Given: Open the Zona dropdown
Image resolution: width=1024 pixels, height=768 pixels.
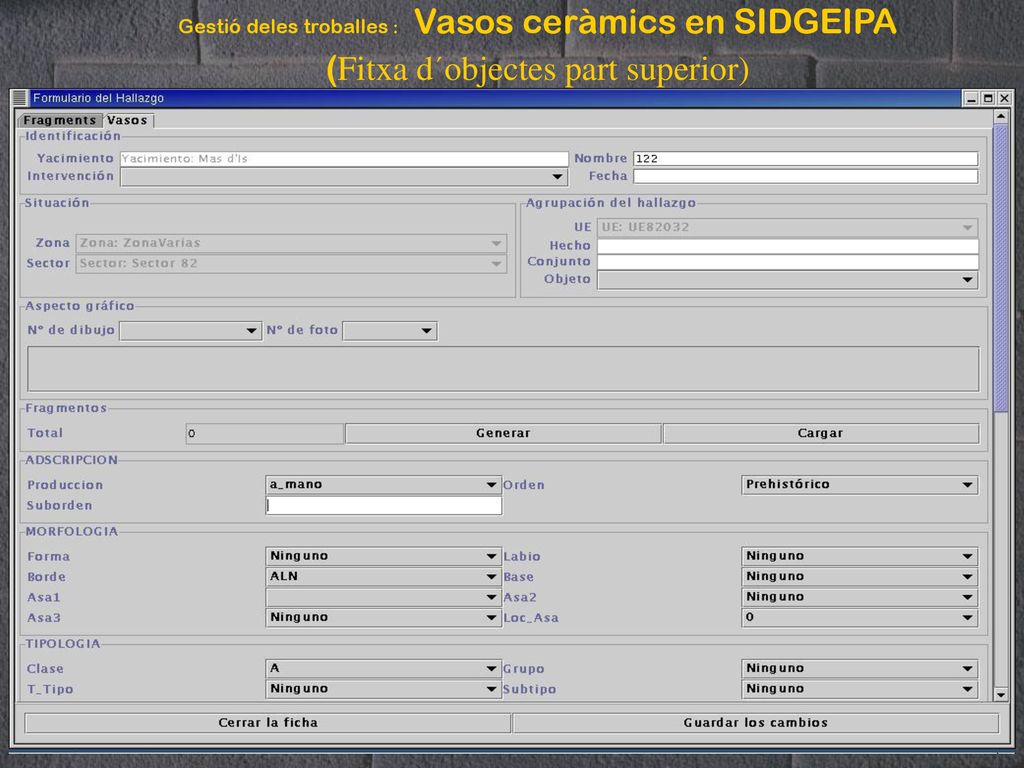Looking at the screenshot, I should click(291, 243).
